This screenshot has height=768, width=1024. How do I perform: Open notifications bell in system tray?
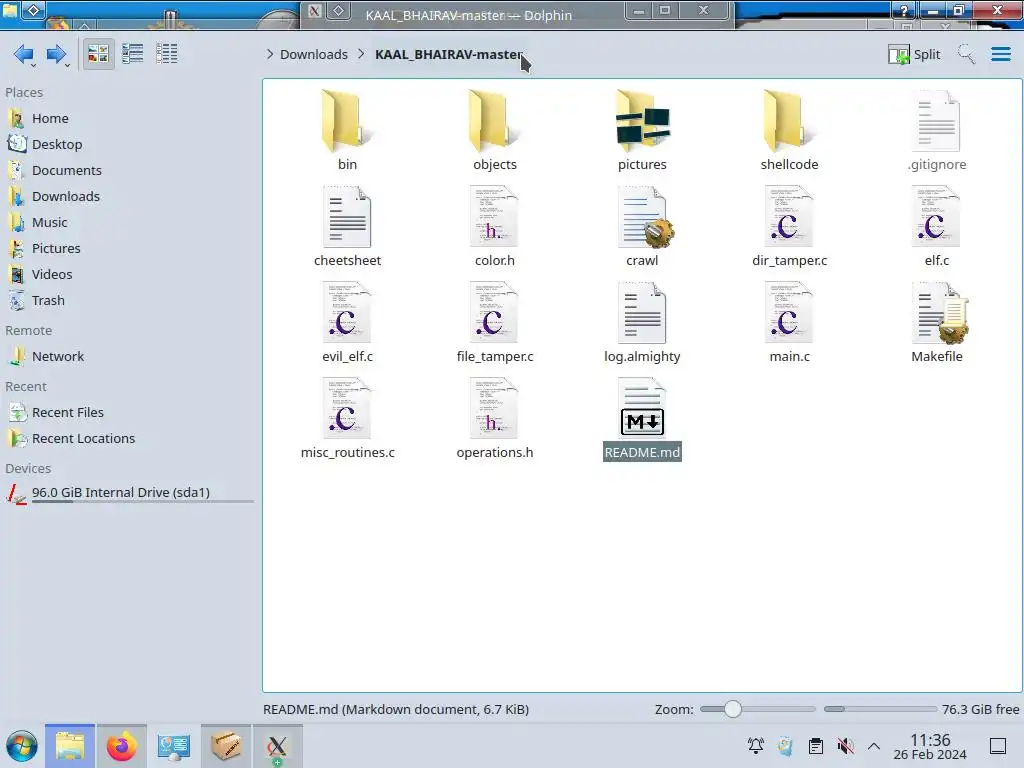coord(756,745)
